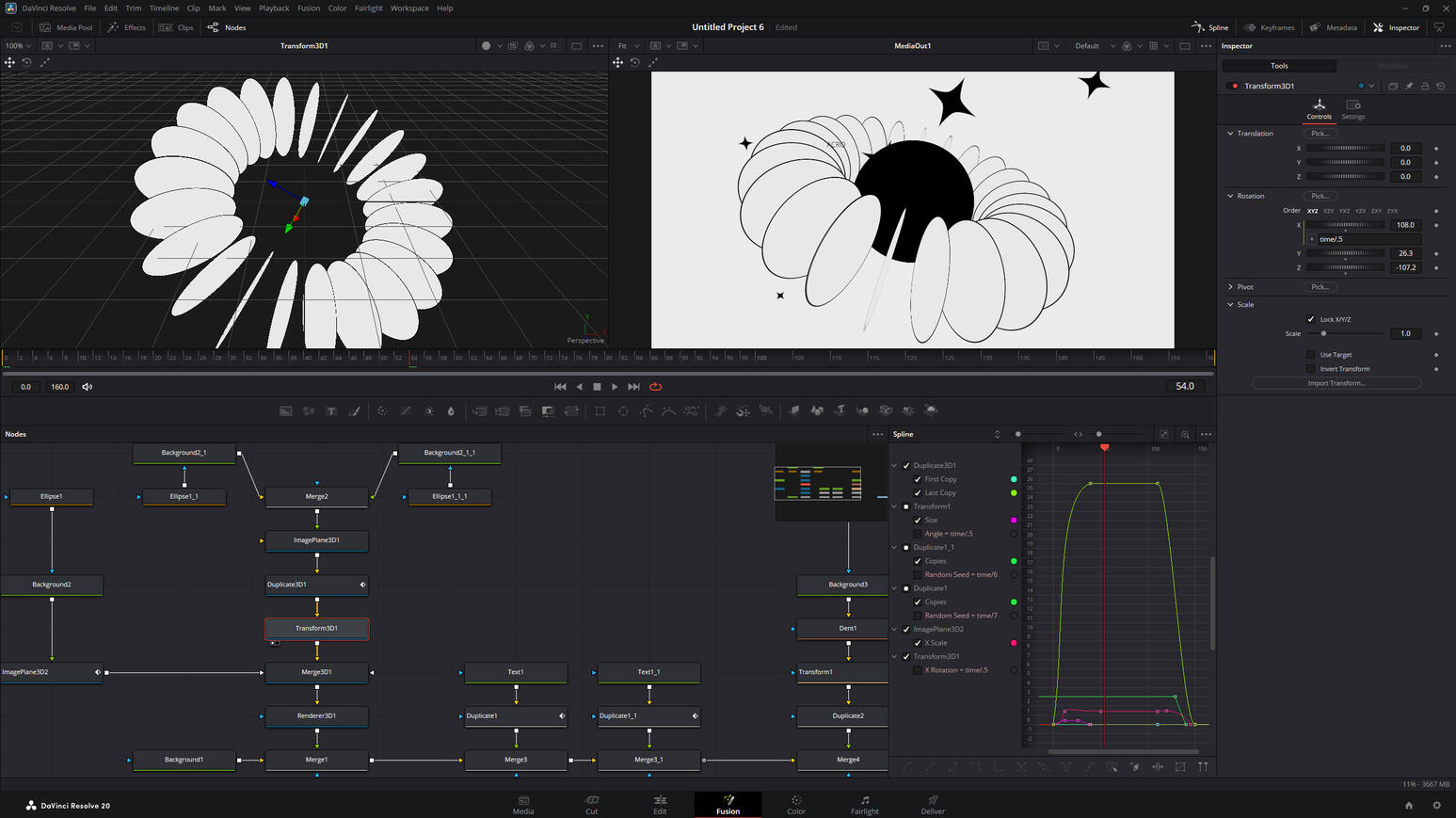Click the Spline zoom-to-fit icon
Viewport: 1456px width, 818px height.
(x=1164, y=434)
